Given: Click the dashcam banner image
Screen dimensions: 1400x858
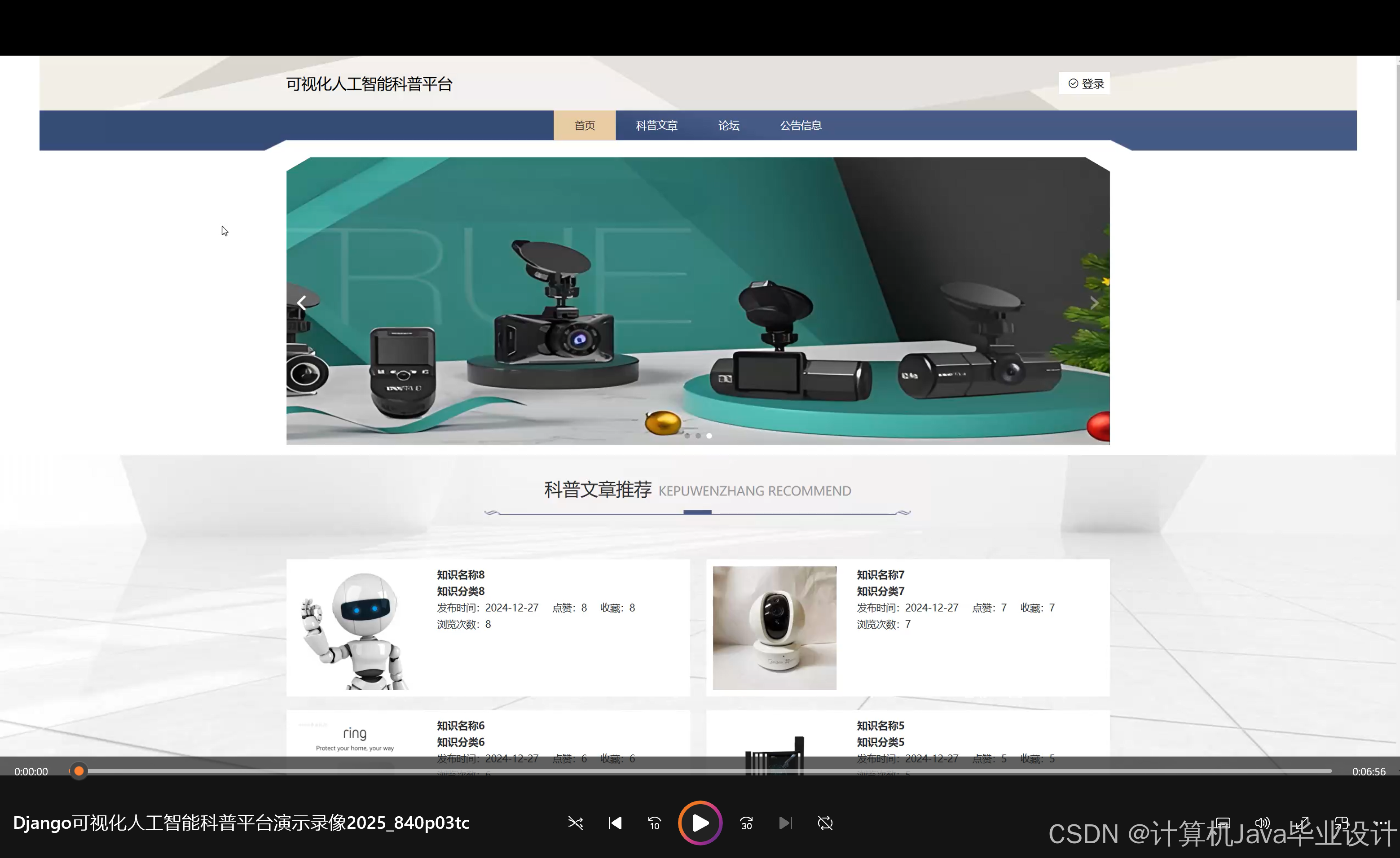Looking at the screenshot, I should [698, 301].
